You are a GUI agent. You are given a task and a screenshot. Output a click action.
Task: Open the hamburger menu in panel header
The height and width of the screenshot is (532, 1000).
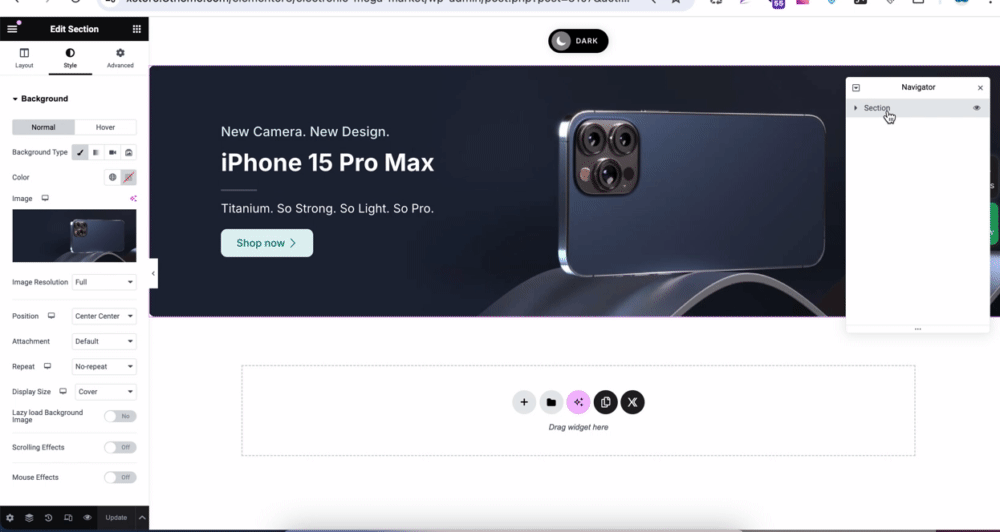12,29
